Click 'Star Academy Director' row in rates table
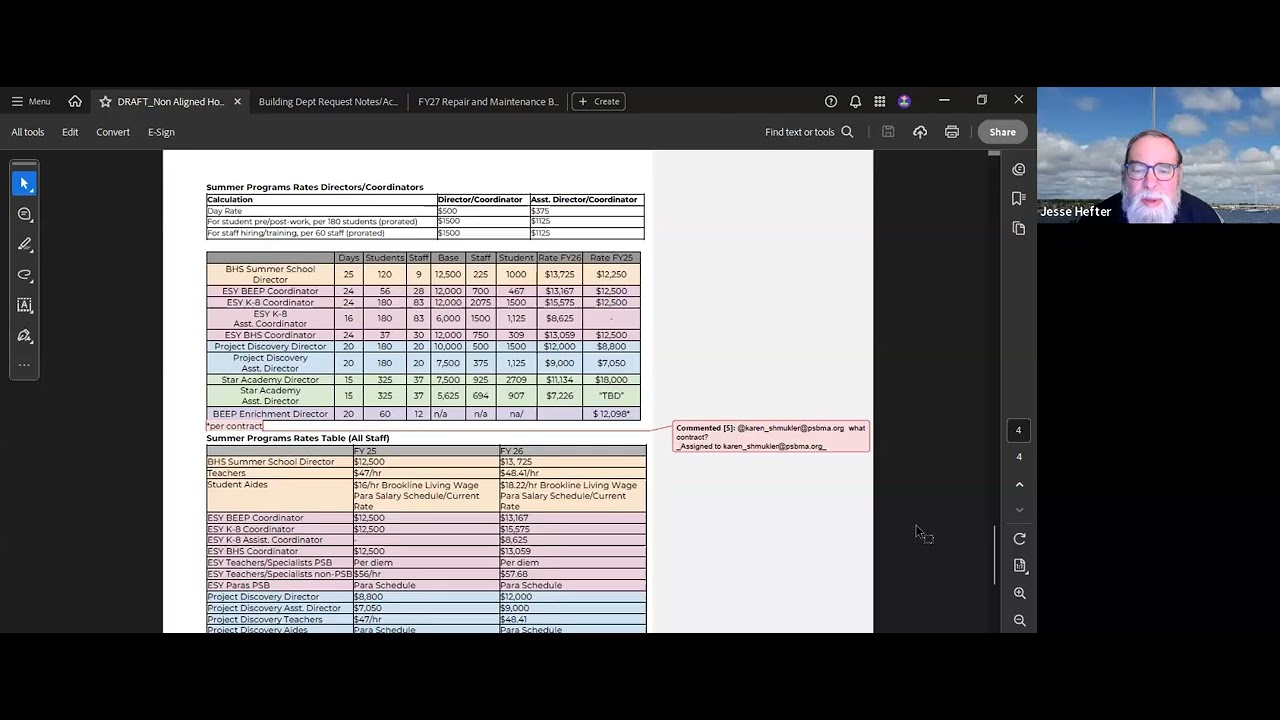 point(270,380)
